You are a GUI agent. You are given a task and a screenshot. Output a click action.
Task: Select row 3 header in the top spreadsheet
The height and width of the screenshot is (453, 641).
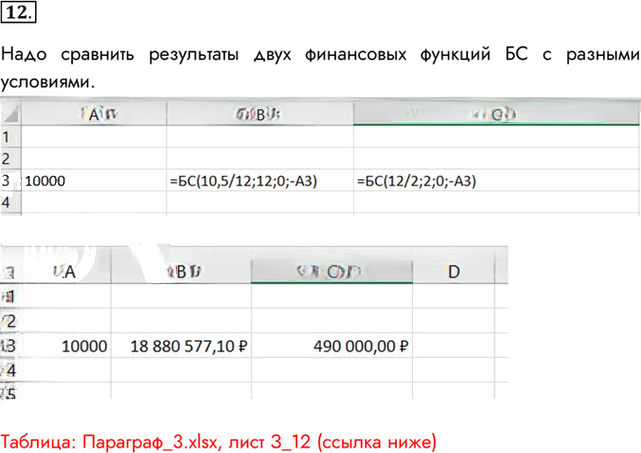pyautogui.click(x=10, y=180)
